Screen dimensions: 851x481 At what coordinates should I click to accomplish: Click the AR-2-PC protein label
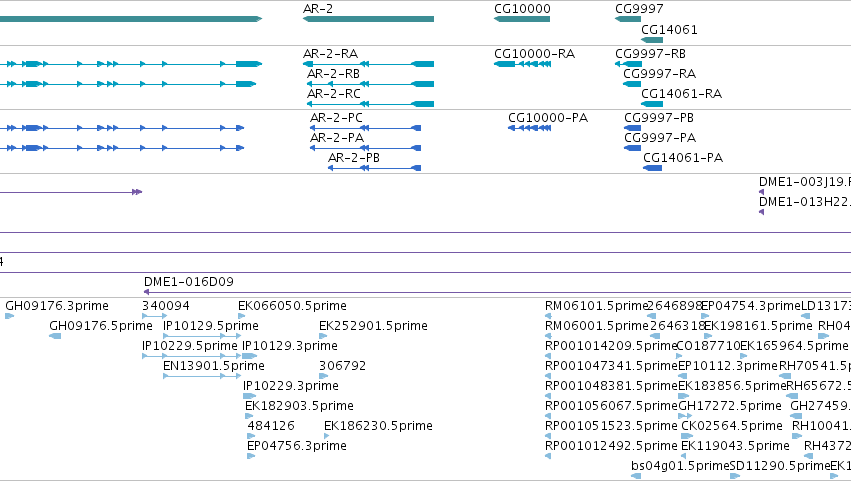336,118
